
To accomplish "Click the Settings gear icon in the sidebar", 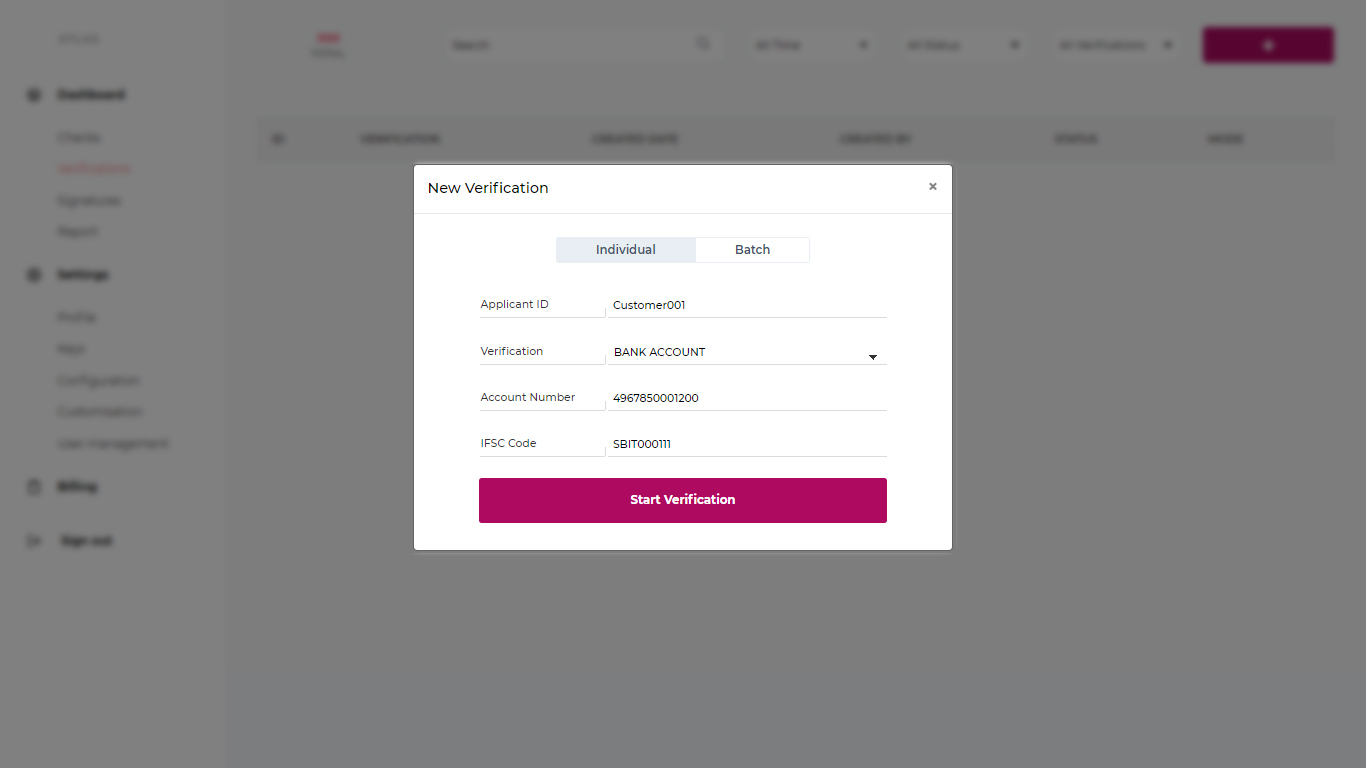I will 34,275.
